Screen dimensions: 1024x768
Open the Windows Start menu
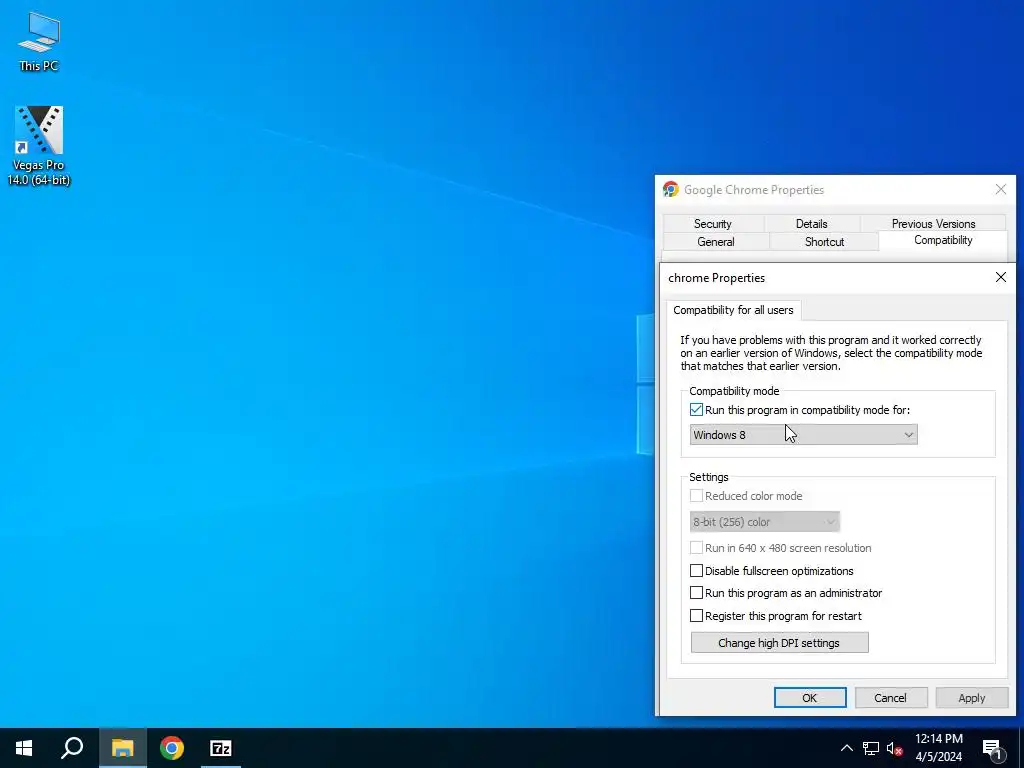(24, 748)
